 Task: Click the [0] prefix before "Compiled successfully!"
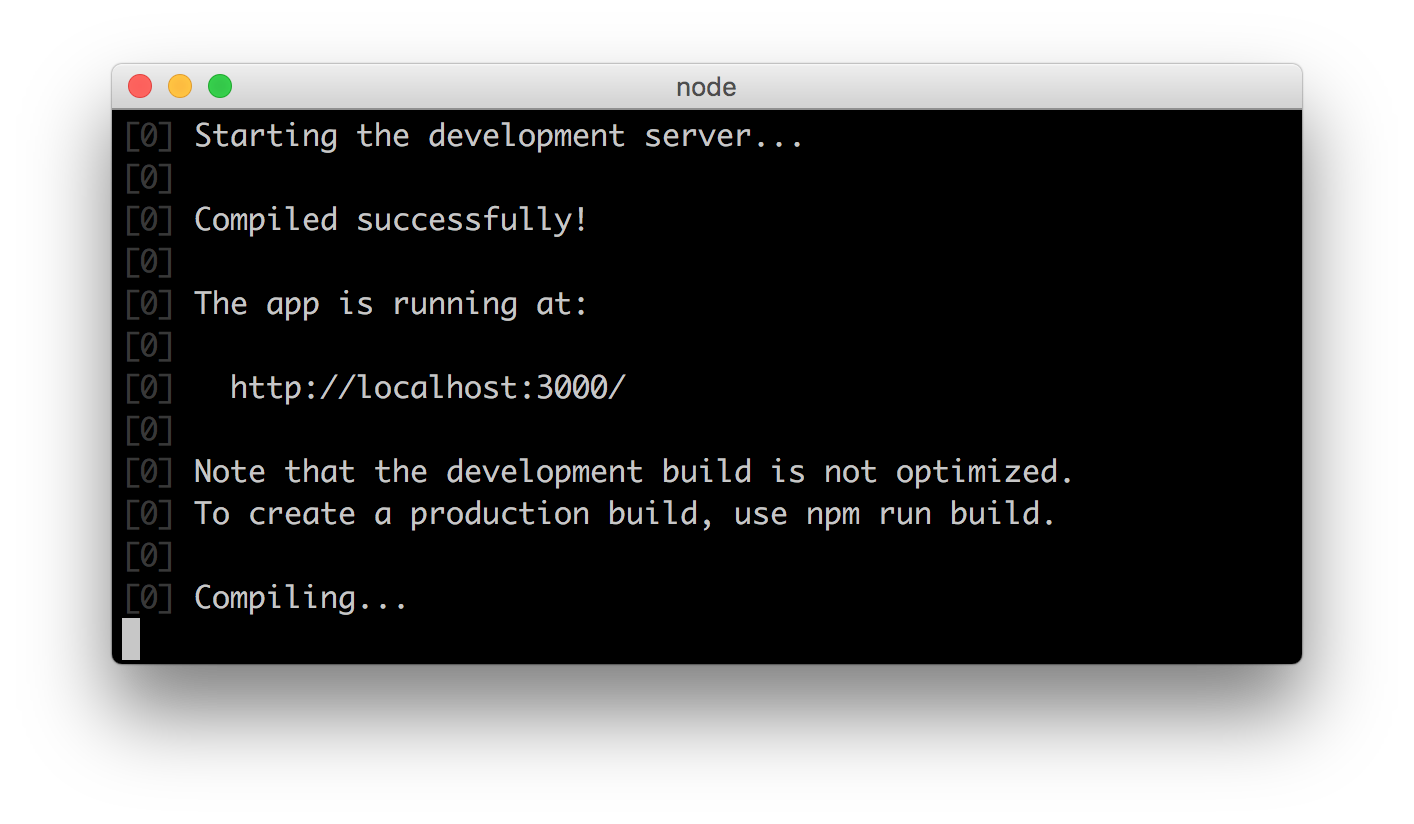click(148, 220)
